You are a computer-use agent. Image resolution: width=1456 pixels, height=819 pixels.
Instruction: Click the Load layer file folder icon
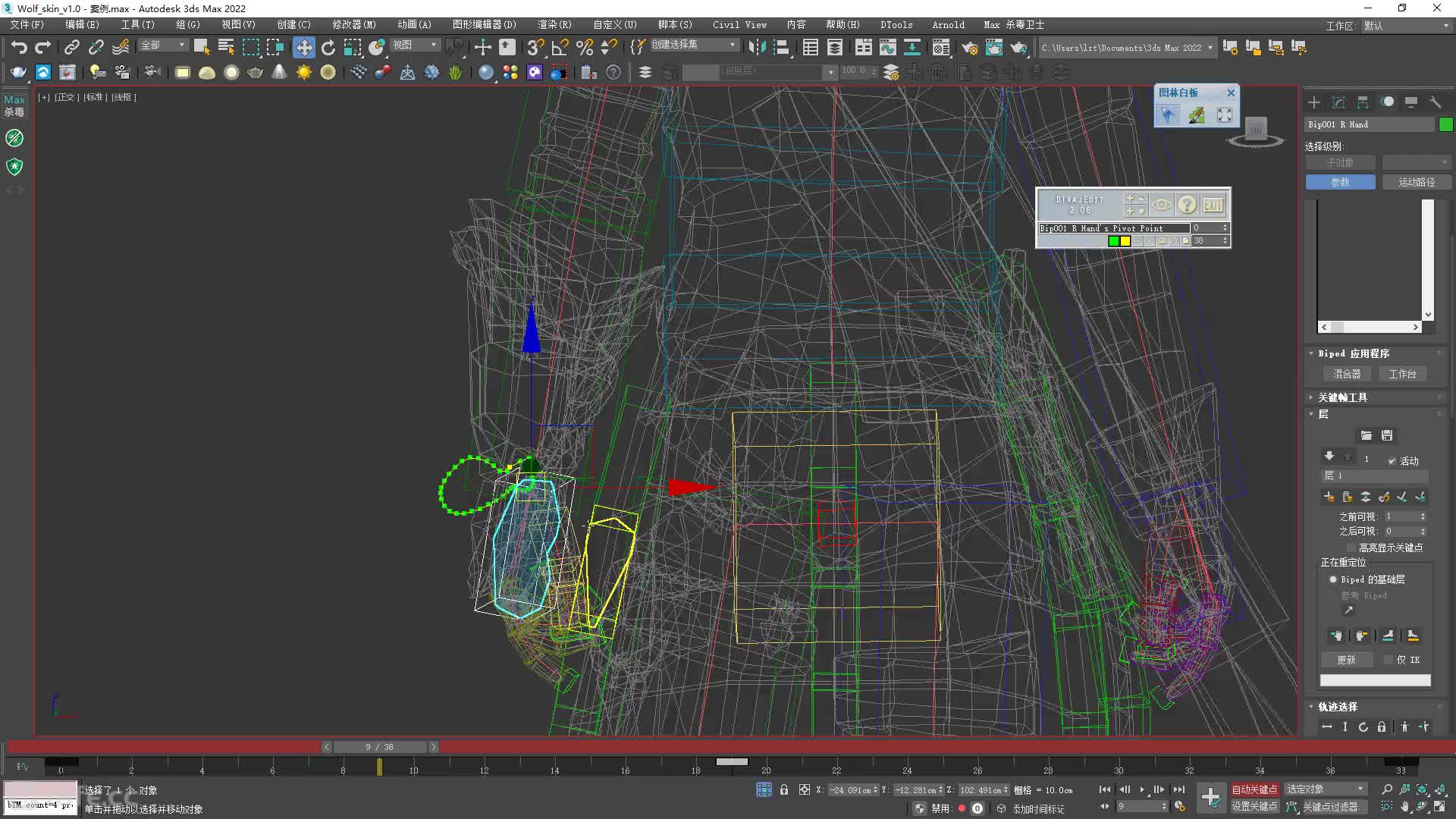pyautogui.click(x=1366, y=435)
